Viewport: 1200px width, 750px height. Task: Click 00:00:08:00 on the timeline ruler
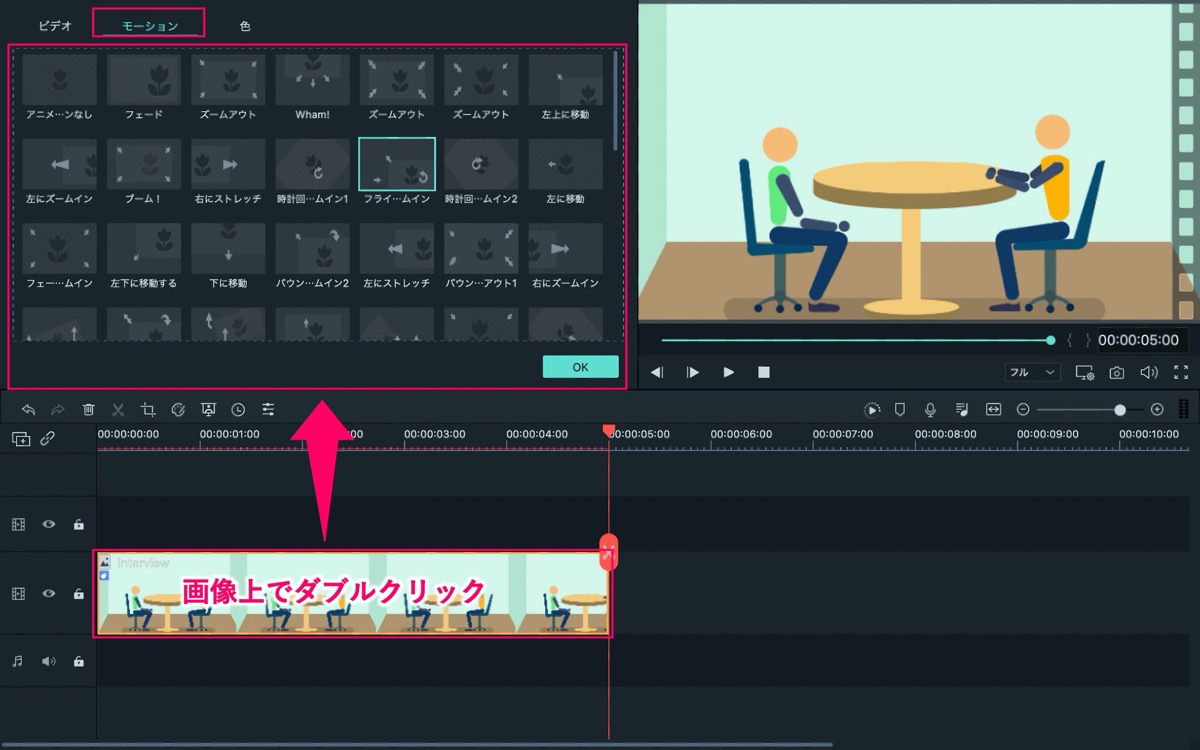[x=945, y=434]
